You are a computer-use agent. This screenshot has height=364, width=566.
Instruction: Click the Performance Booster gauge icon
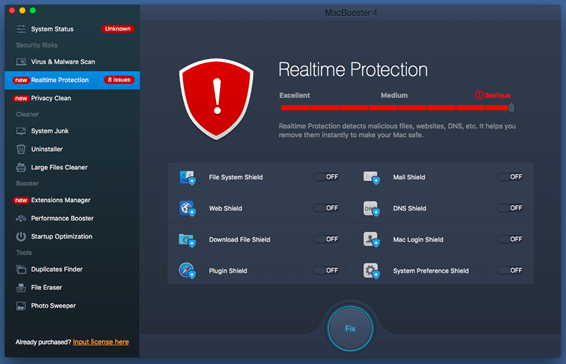21,218
